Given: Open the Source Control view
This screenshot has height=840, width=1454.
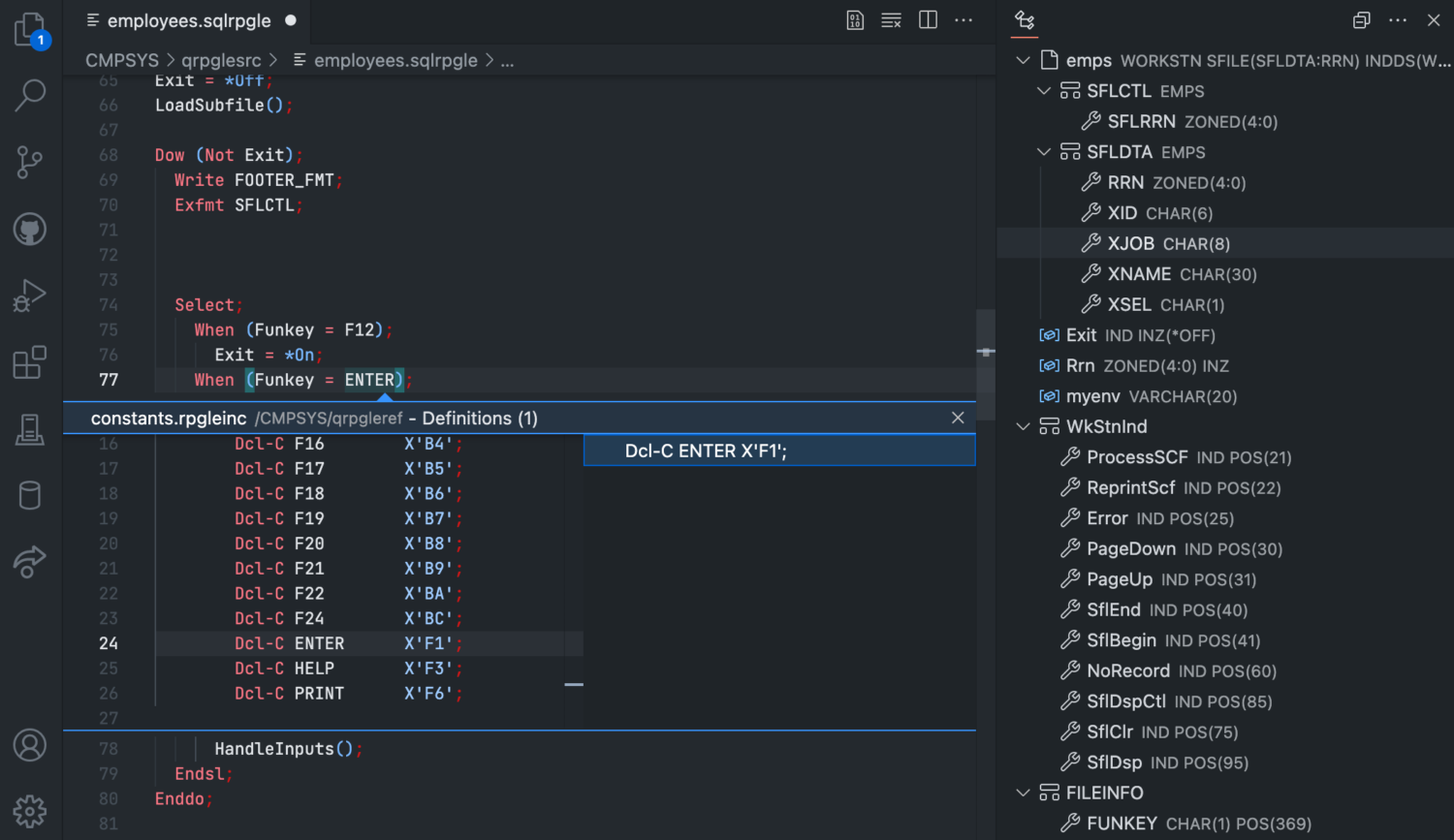Looking at the screenshot, I should click(x=29, y=162).
